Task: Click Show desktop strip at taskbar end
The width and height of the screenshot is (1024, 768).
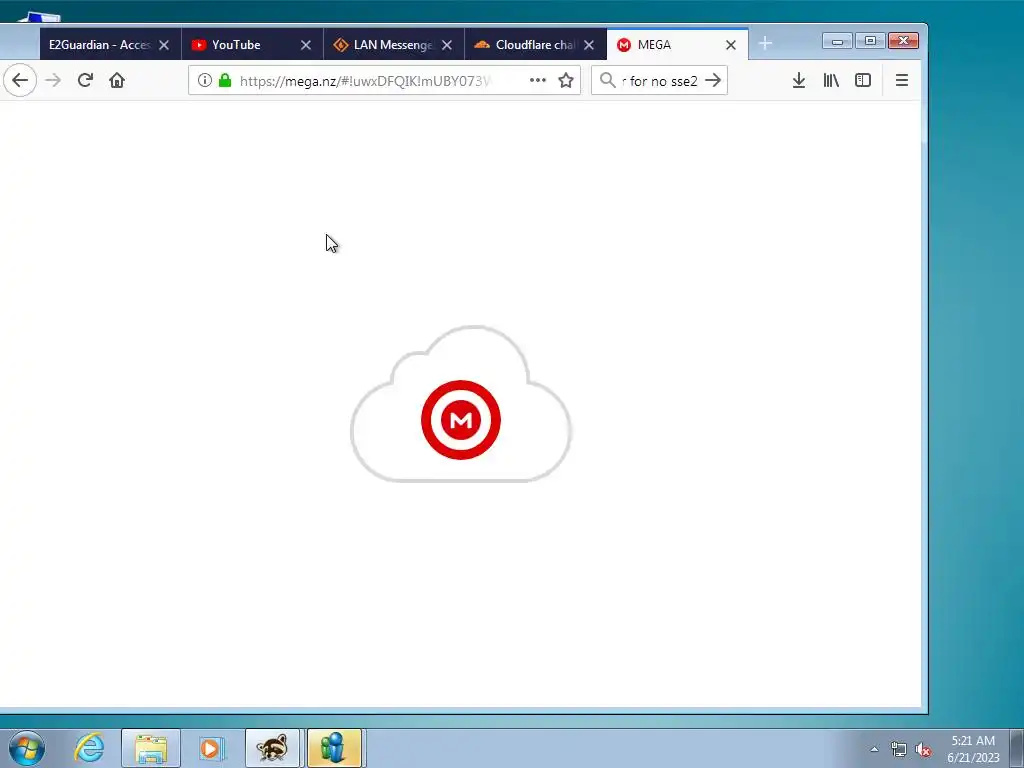Action: click(1017, 748)
